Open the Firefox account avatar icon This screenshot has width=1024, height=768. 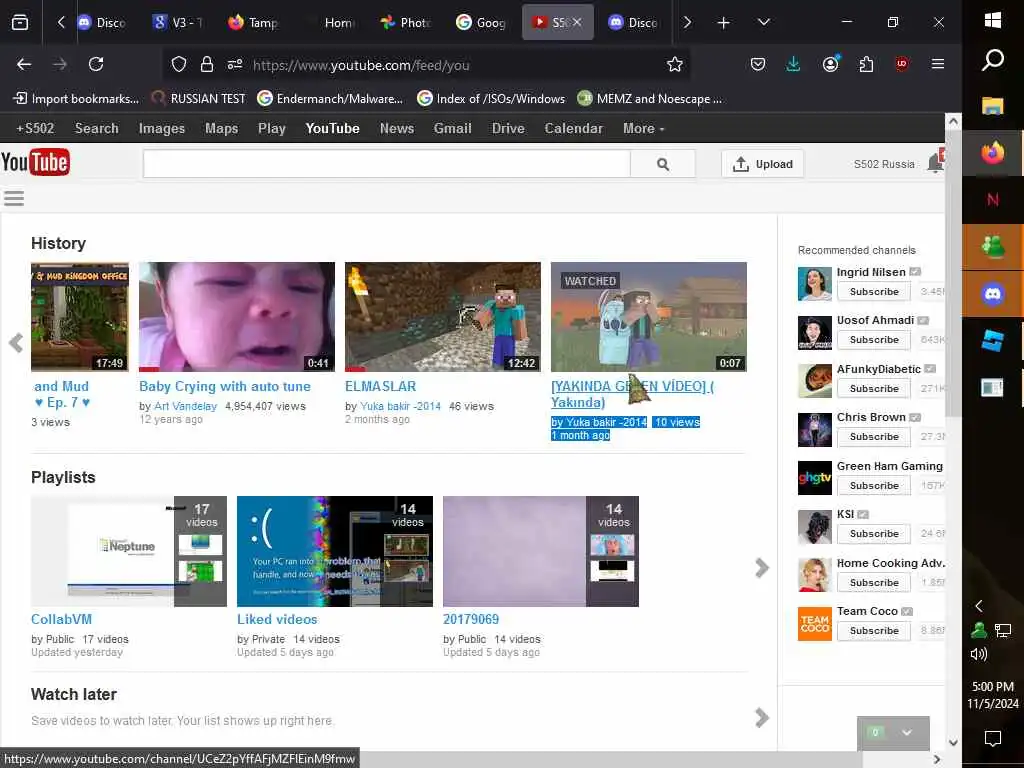tap(831, 63)
